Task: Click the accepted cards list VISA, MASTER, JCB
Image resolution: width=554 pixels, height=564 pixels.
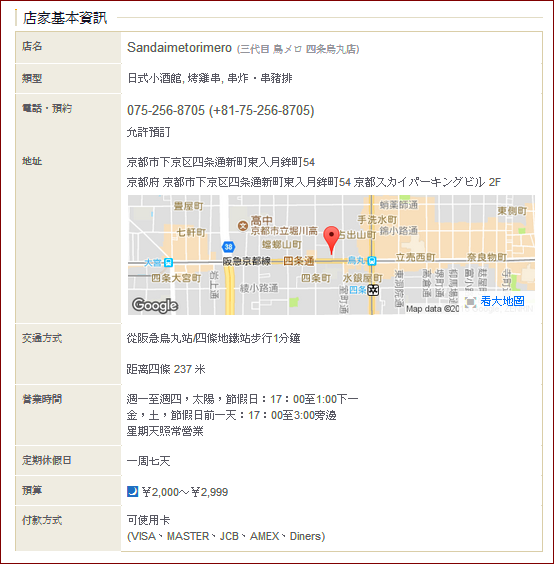Action: coord(226,536)
